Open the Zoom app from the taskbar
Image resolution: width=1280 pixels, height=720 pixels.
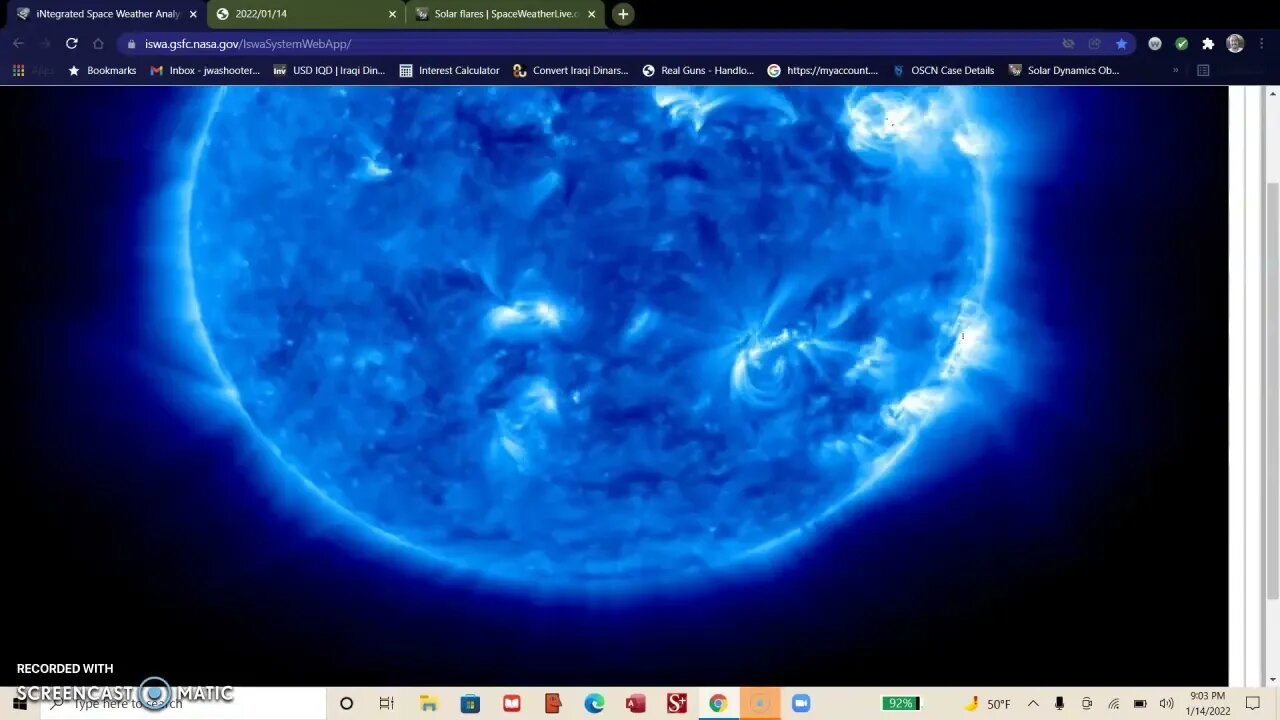pyautogui.click(x=801, y=704)
